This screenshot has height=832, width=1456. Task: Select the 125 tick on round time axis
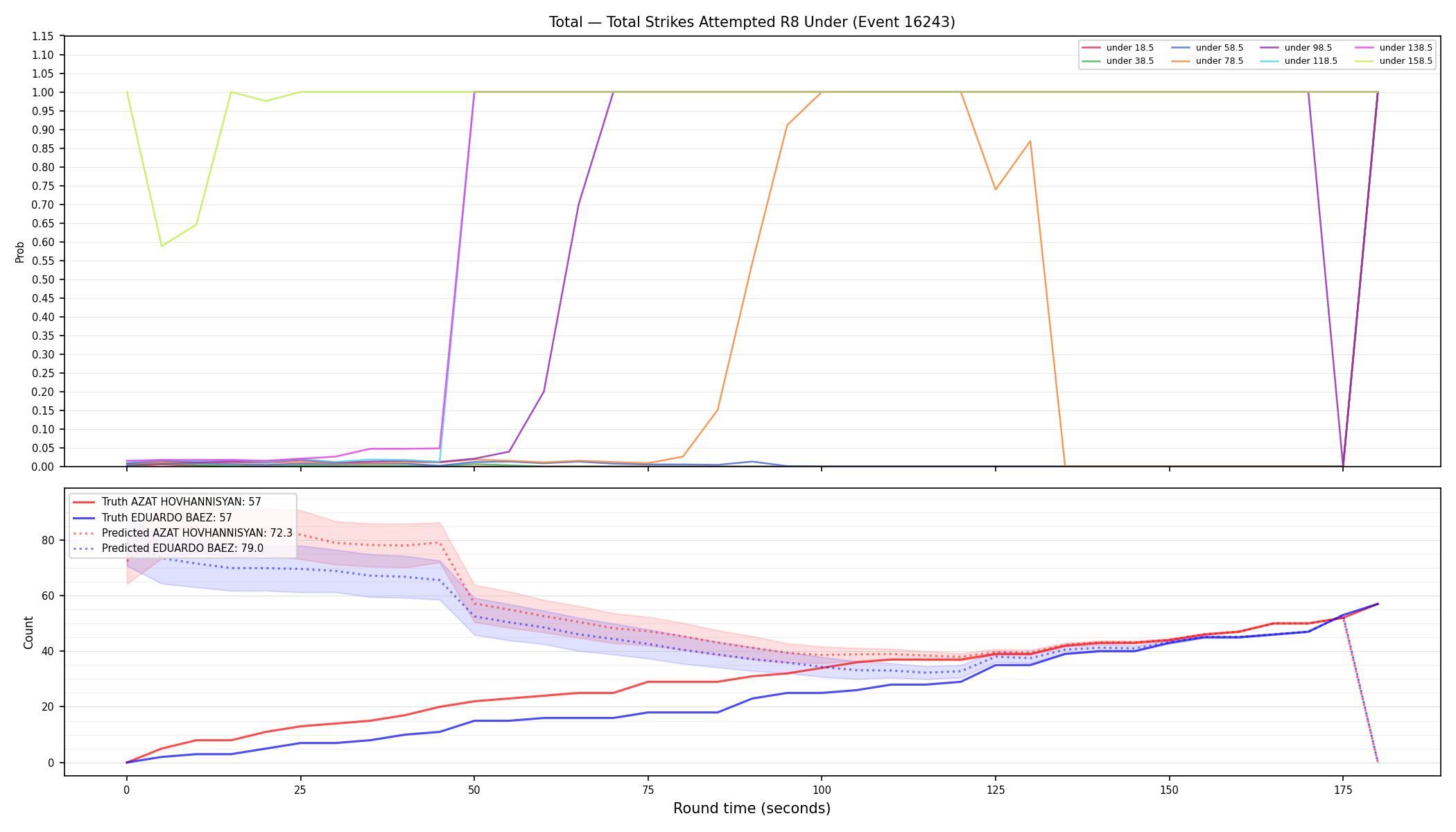pos(996,789)
